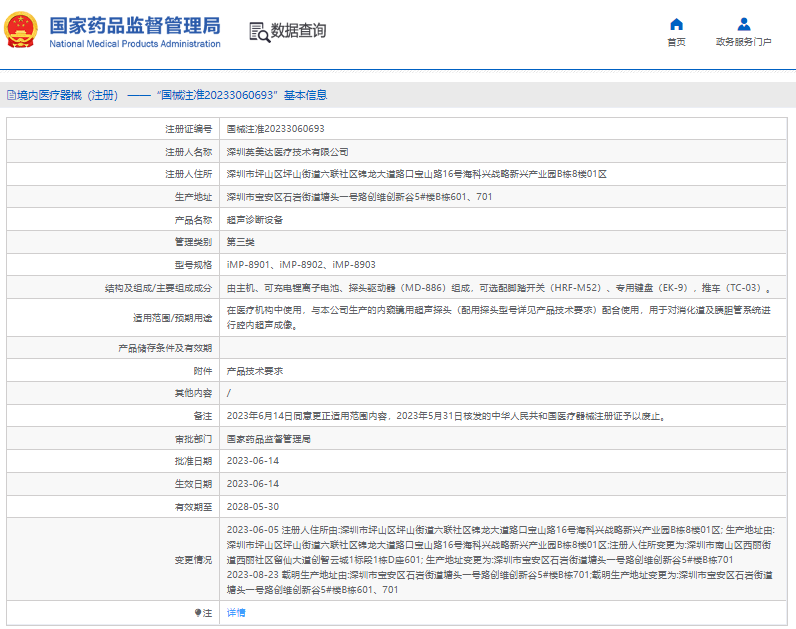Click the 批准日期 row label
Screen dimensions: 796x629
(193, 461)
